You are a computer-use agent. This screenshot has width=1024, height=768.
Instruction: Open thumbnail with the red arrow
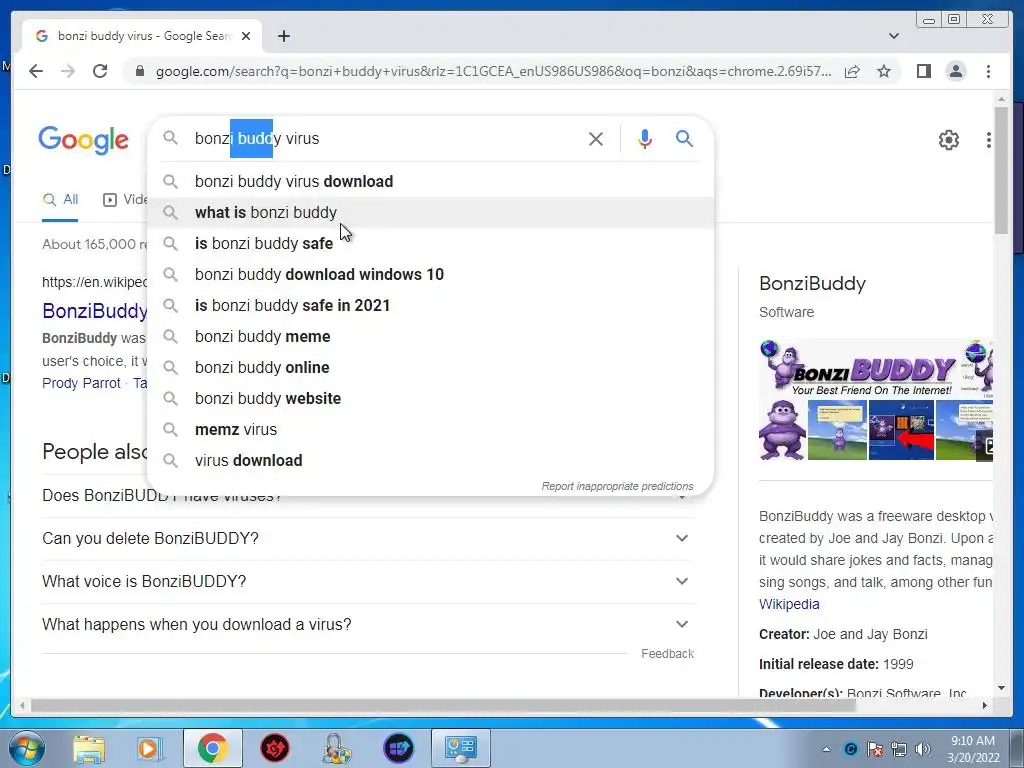pos(901,430)
